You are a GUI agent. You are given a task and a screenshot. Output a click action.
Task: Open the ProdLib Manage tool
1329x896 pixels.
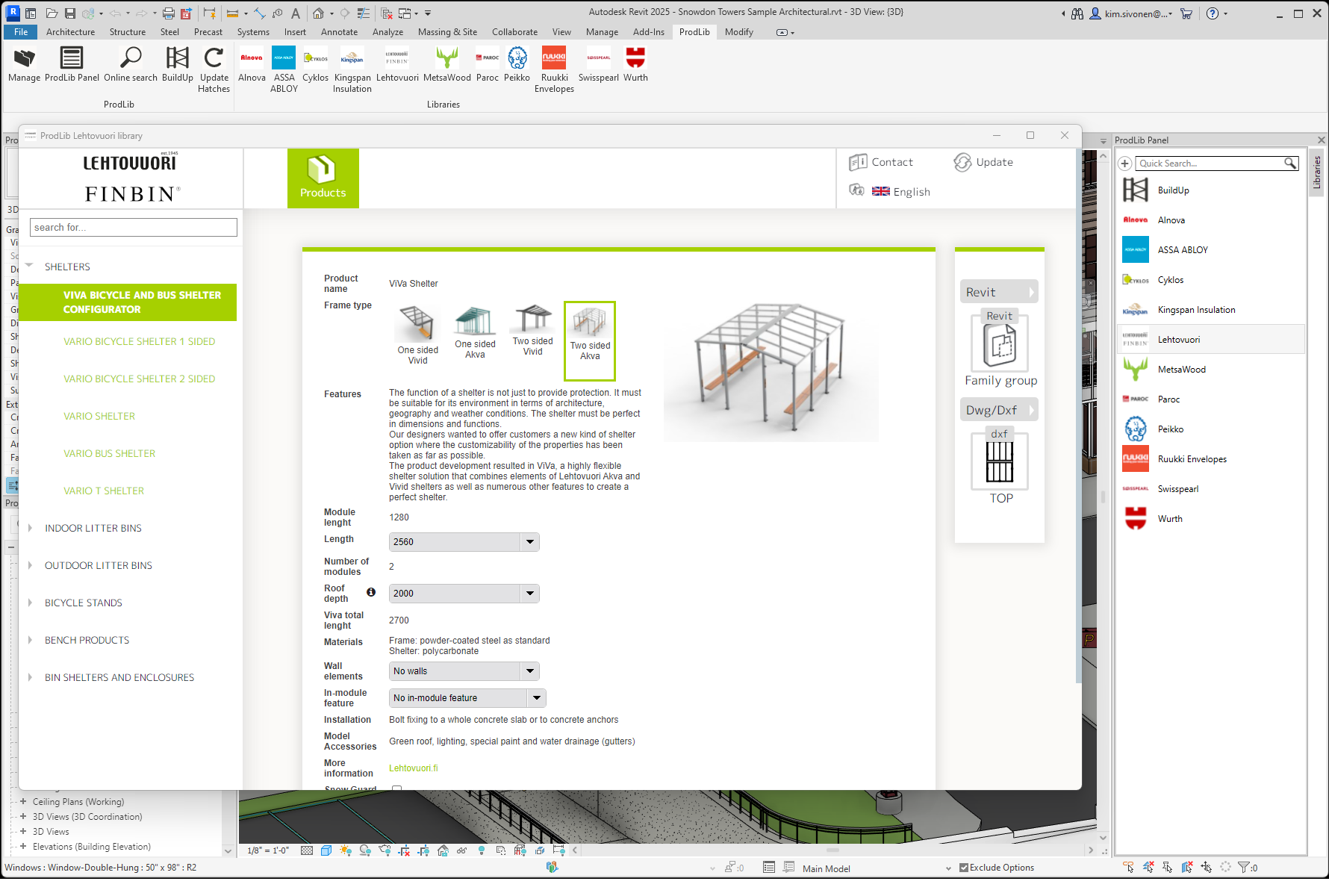point(24,64)
